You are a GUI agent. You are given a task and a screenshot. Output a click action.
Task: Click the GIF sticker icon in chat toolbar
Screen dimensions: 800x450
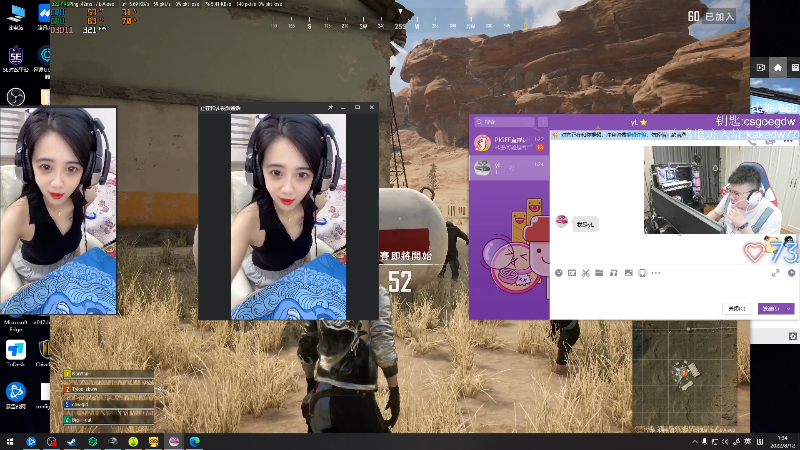[572, 273]
